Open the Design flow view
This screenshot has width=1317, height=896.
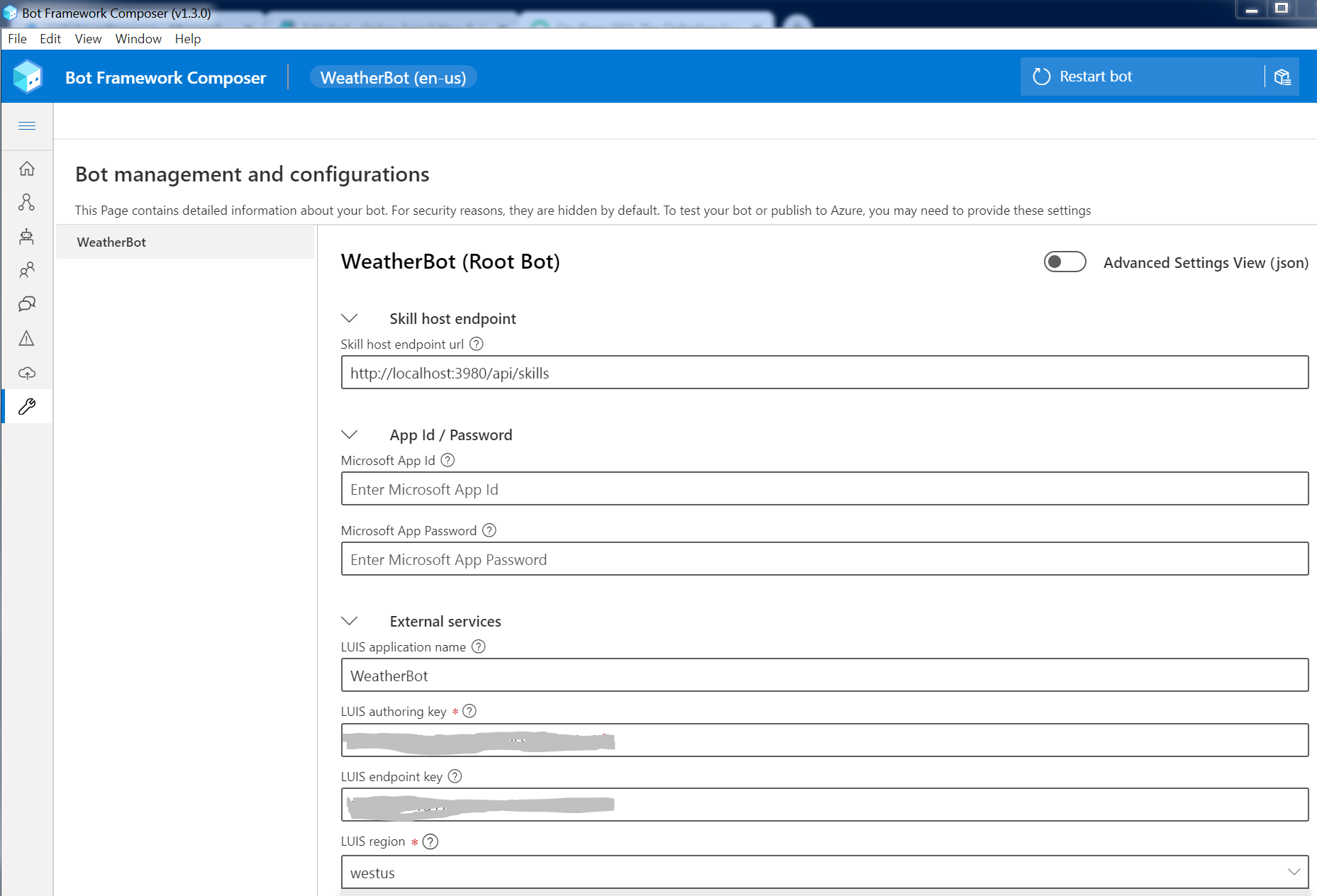click(x=27, y=203)
